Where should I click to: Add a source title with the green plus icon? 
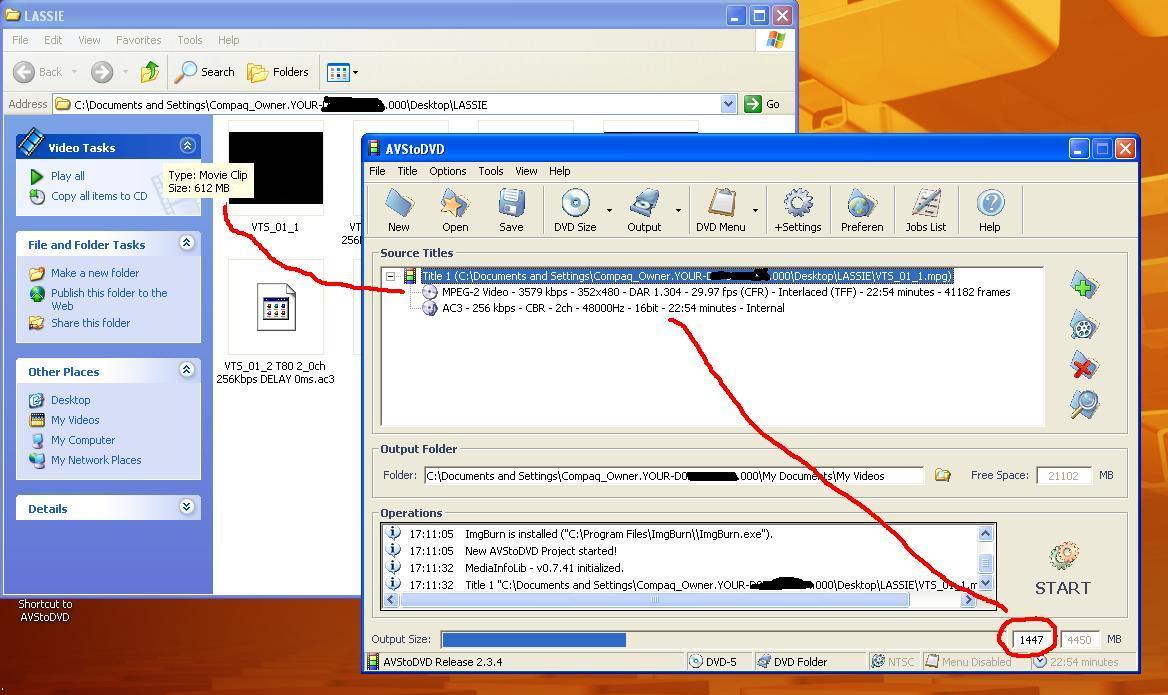1084,286
